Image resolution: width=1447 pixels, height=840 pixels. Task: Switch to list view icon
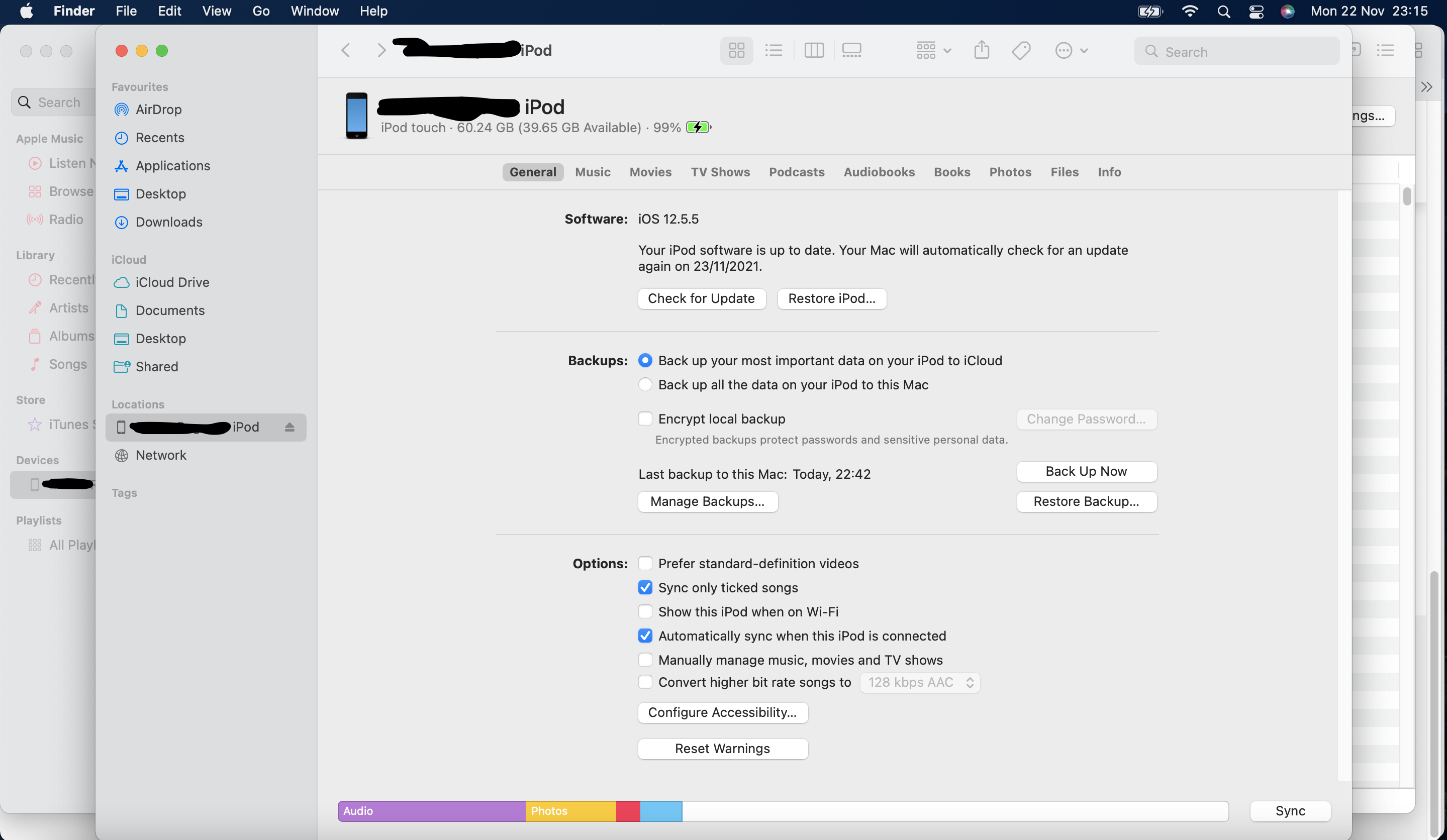coord(774,51)
